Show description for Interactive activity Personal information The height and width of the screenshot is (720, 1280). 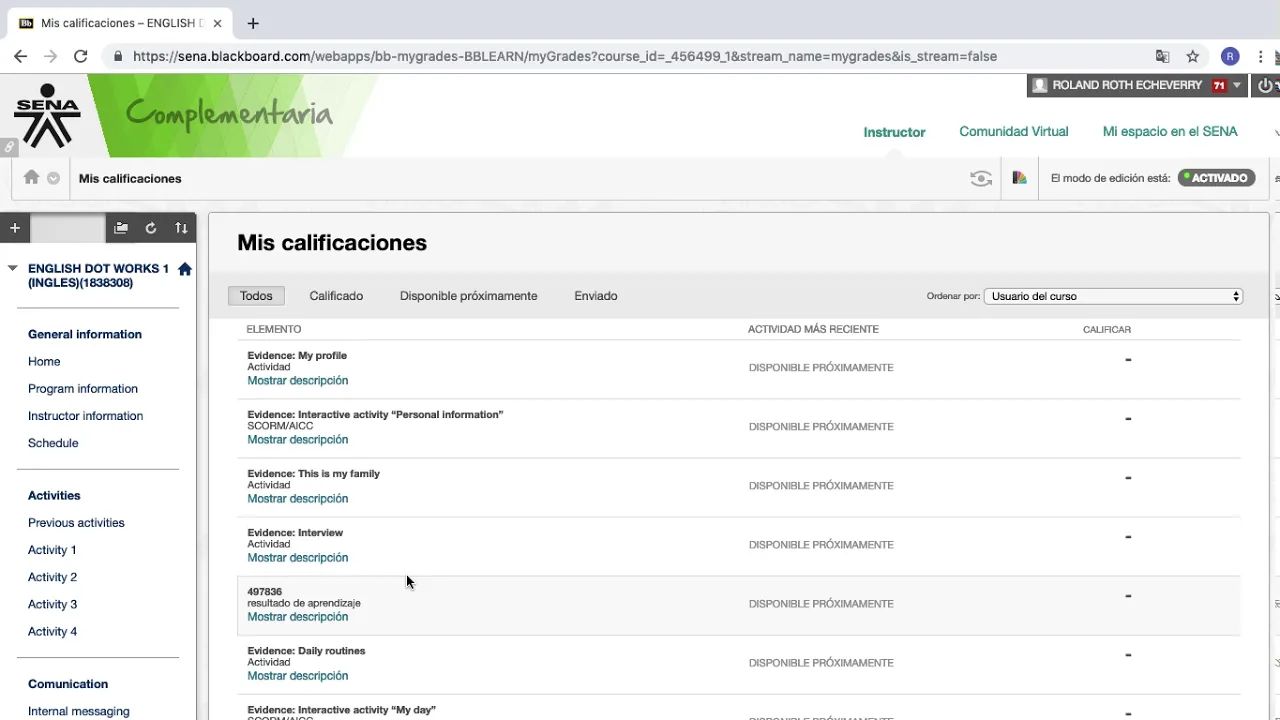(x=297, y=440)
